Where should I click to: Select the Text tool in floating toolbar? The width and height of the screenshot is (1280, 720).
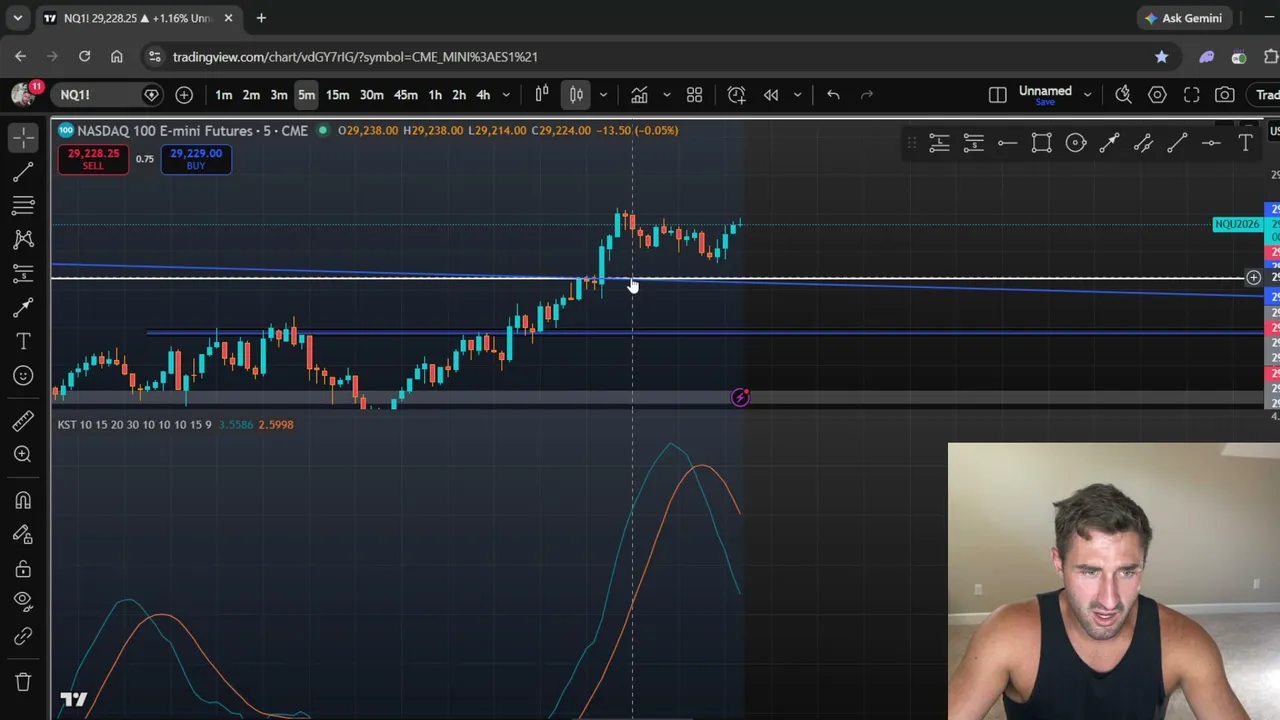[x=1245, y=144]
